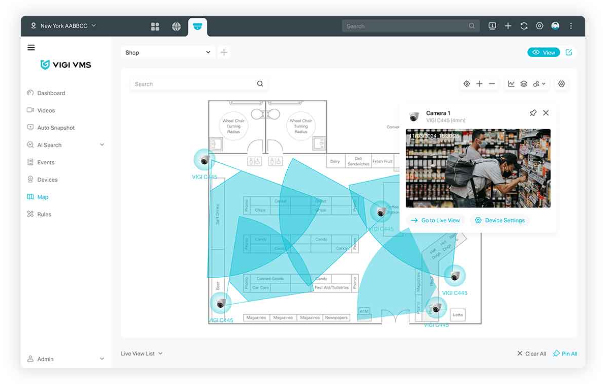Zoom out on the map
Image resolution: width=605 pixels, height=390 pixels.
pos(492,84)
